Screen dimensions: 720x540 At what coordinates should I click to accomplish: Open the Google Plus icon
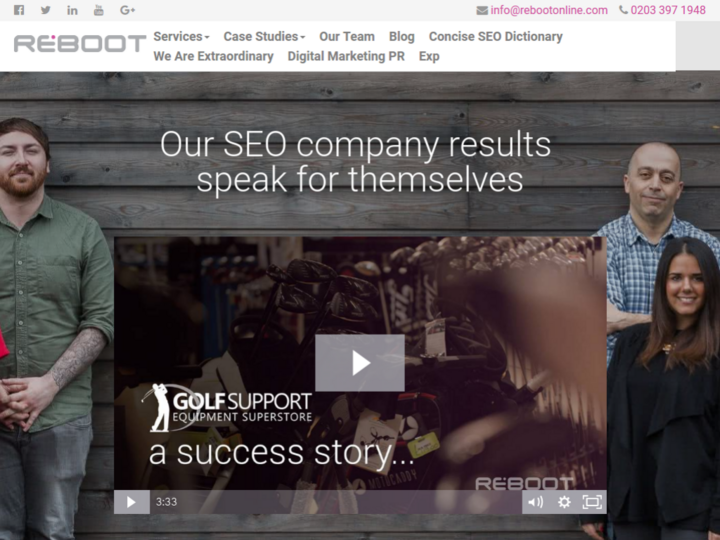[127, 10]
